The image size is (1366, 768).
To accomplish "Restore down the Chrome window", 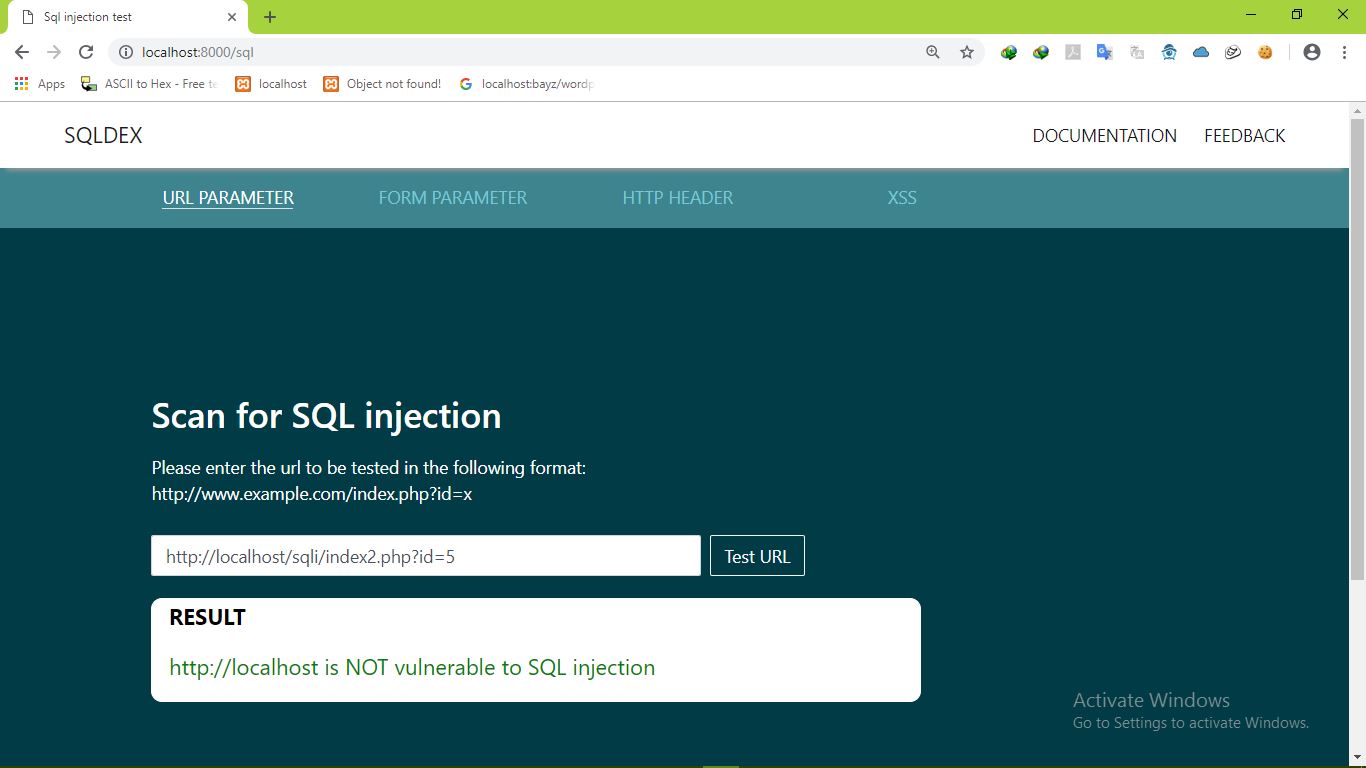I will [1297, 14].
